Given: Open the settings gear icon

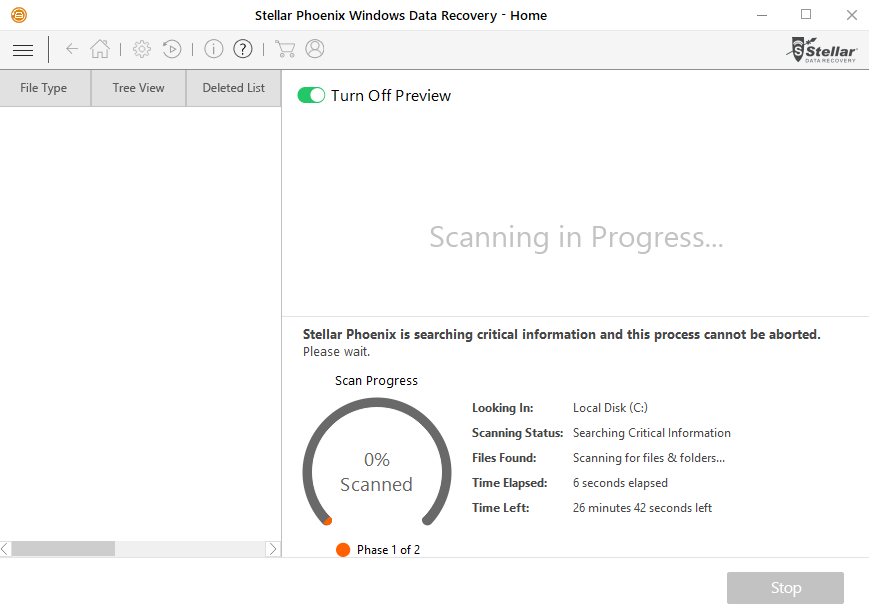Looking at the screenshot, I should pos(142,49).
